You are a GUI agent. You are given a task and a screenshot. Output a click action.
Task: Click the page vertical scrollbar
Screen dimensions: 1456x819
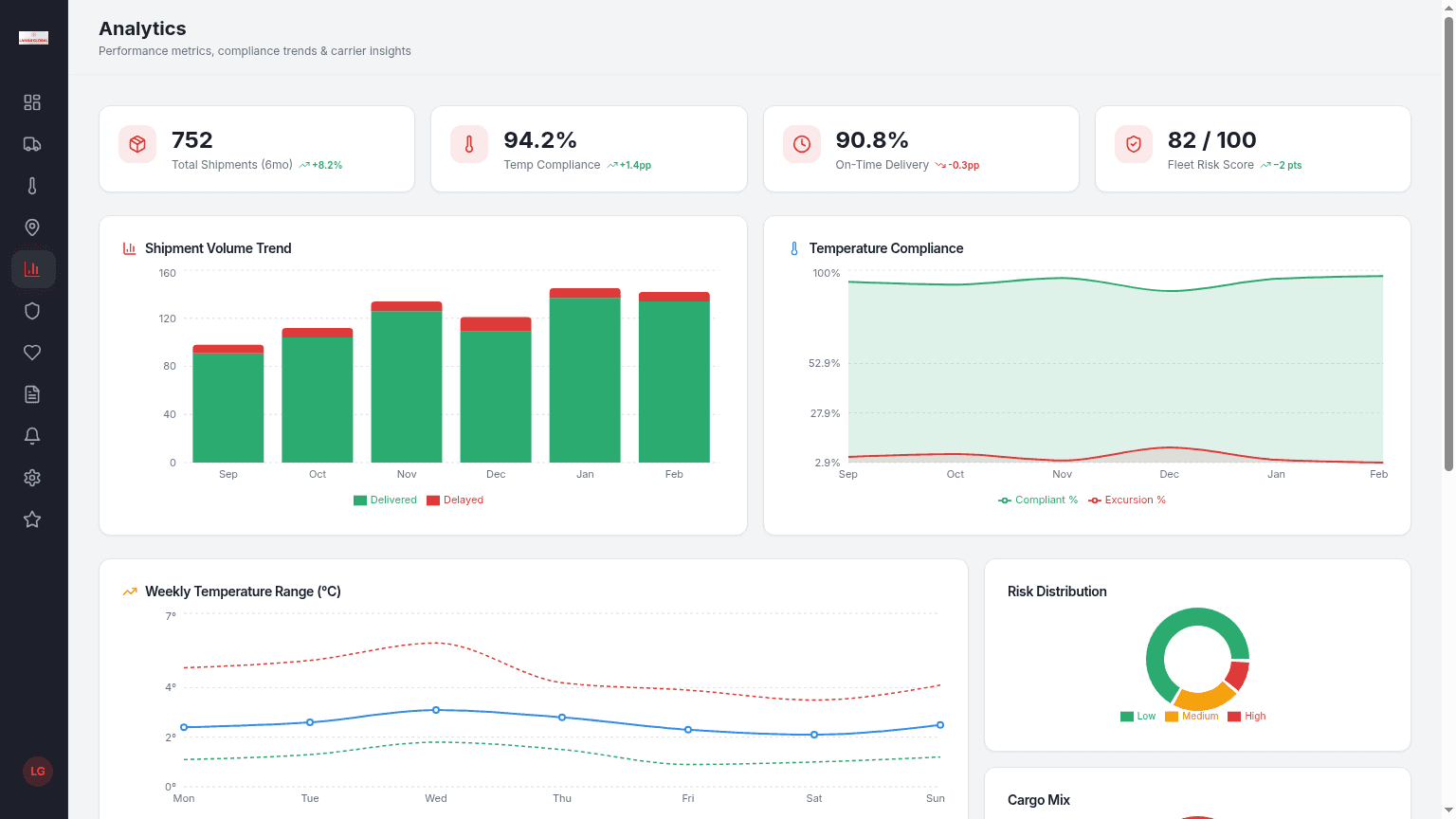(x=1448, y=242)
